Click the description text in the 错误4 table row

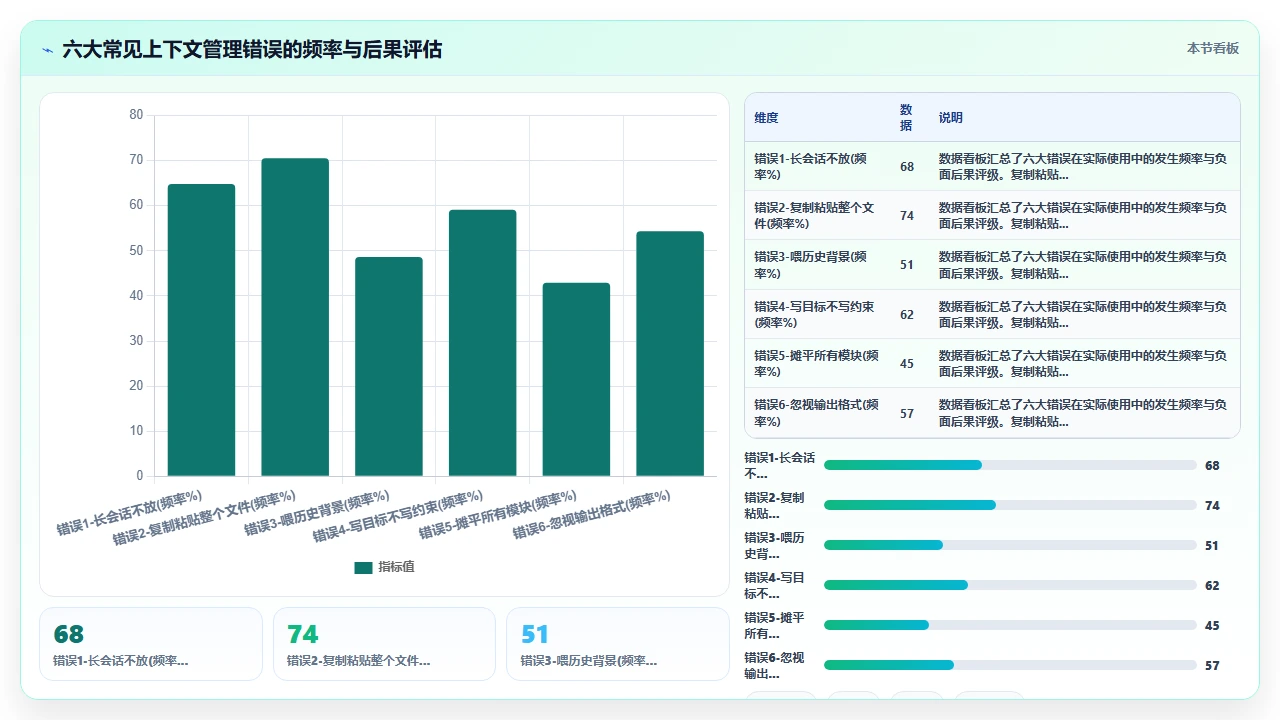(x=1082, y=313)
